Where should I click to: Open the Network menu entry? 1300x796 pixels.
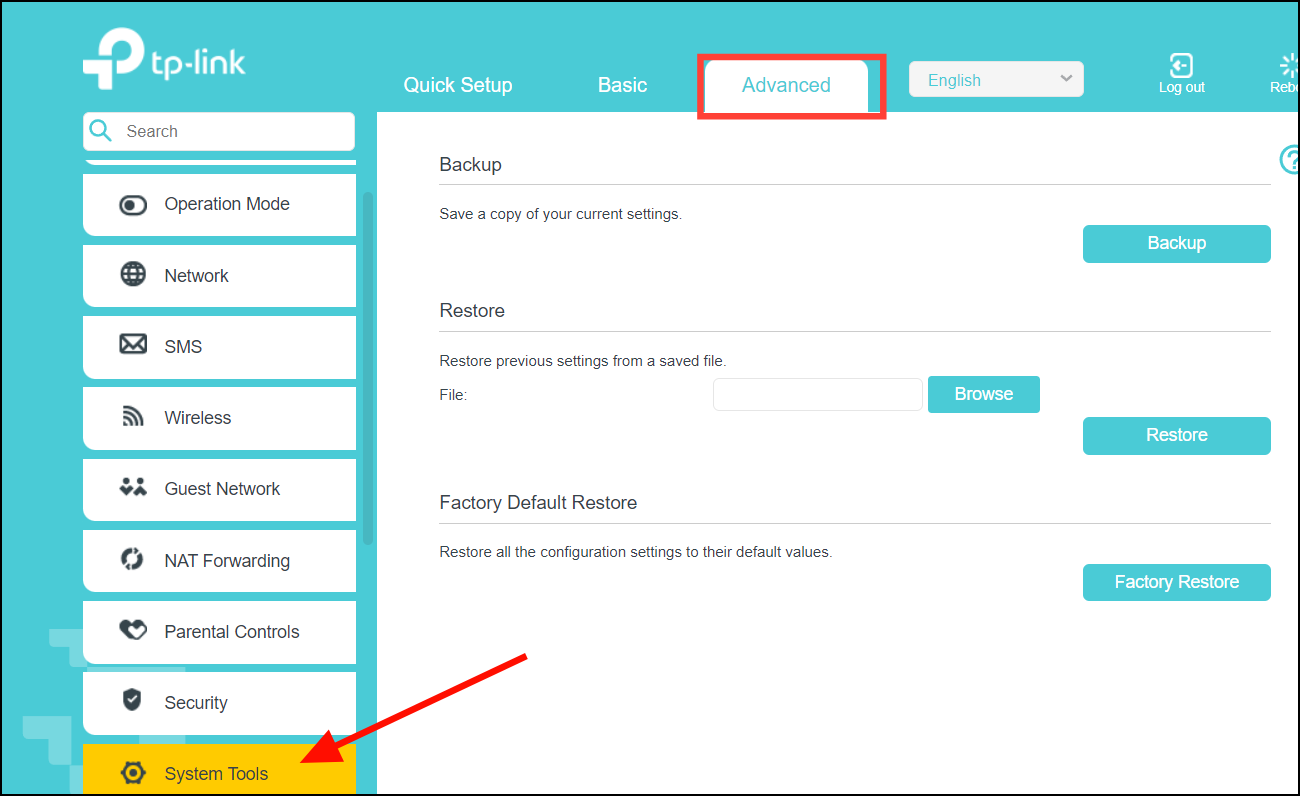[x=219, y=275]
